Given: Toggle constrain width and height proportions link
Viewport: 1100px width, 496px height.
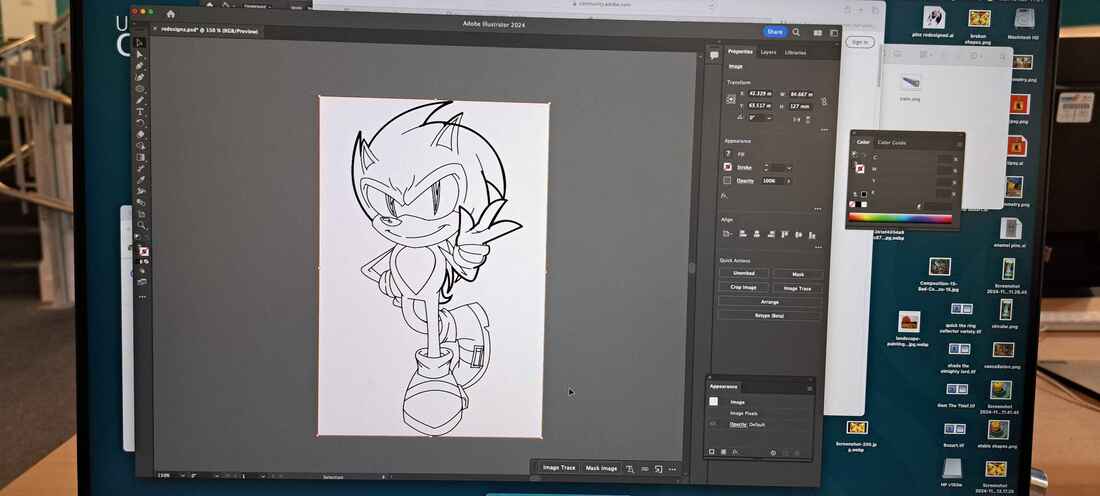Looking at the screenshot, I should (824, 100).
